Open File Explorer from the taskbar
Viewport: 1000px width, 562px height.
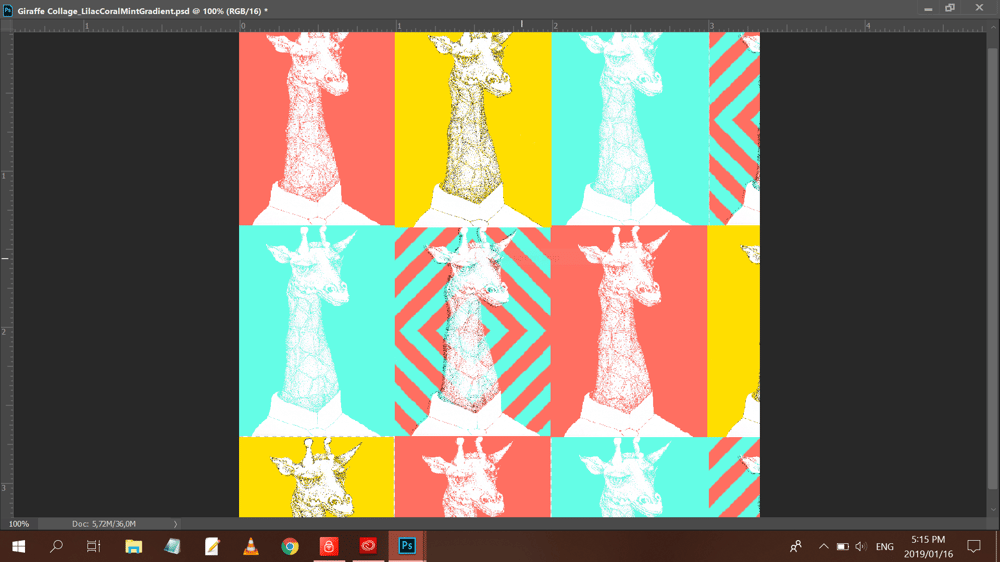pyautogui.click(x=133, y=547)
